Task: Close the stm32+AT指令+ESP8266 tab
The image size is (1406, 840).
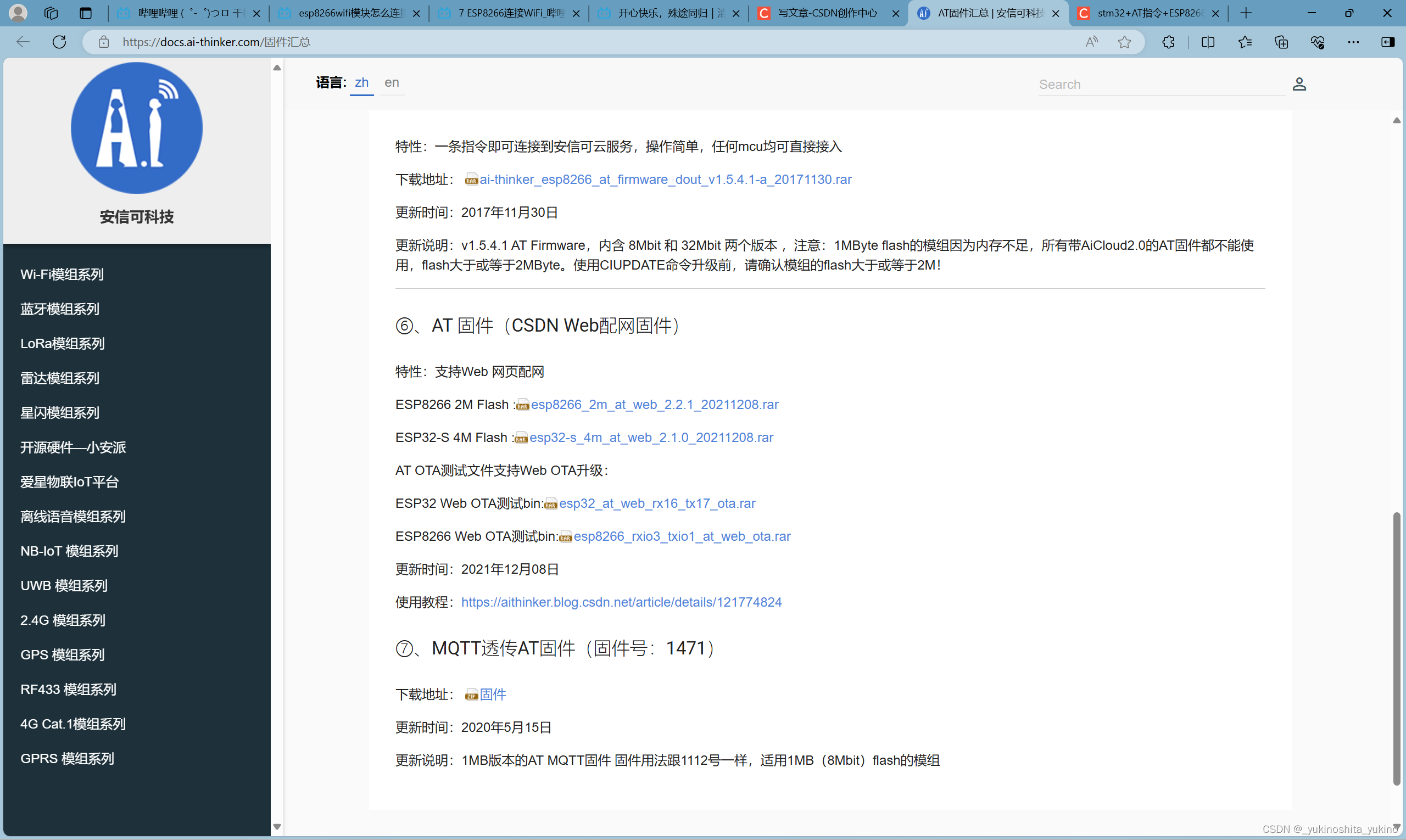Action: [x=1215, y=13]
